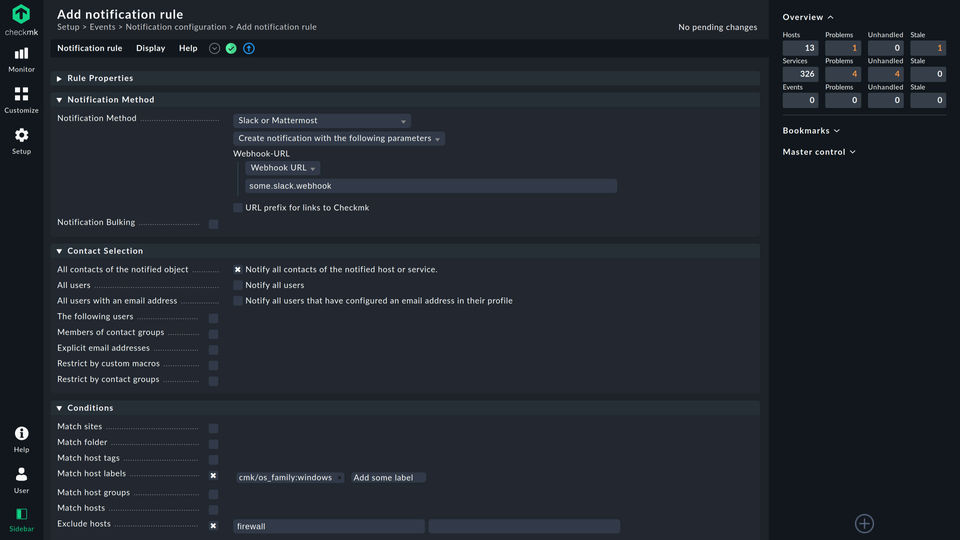This screenshot has height=540, width=960.
Task: Click the blue up-arrow toolbar icon
Action: (x=249, y=48)
